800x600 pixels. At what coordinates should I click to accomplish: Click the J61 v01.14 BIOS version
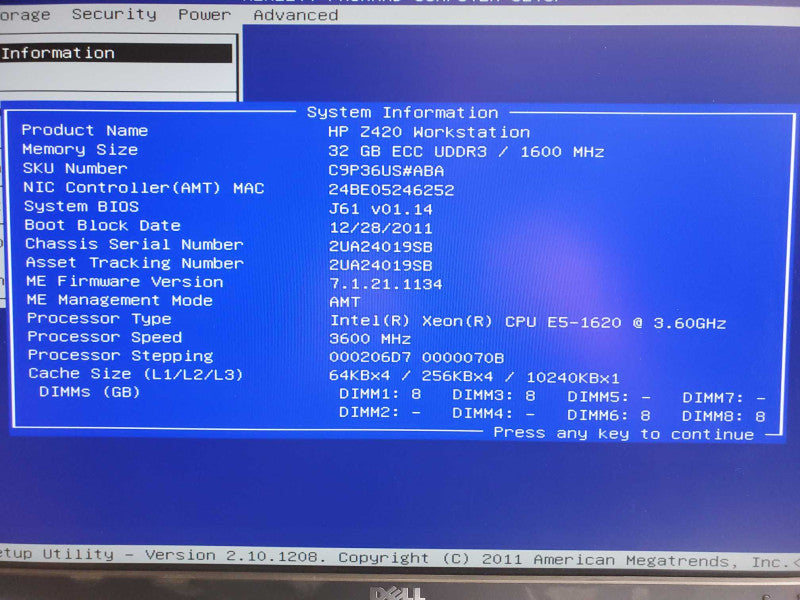(381, 209)
